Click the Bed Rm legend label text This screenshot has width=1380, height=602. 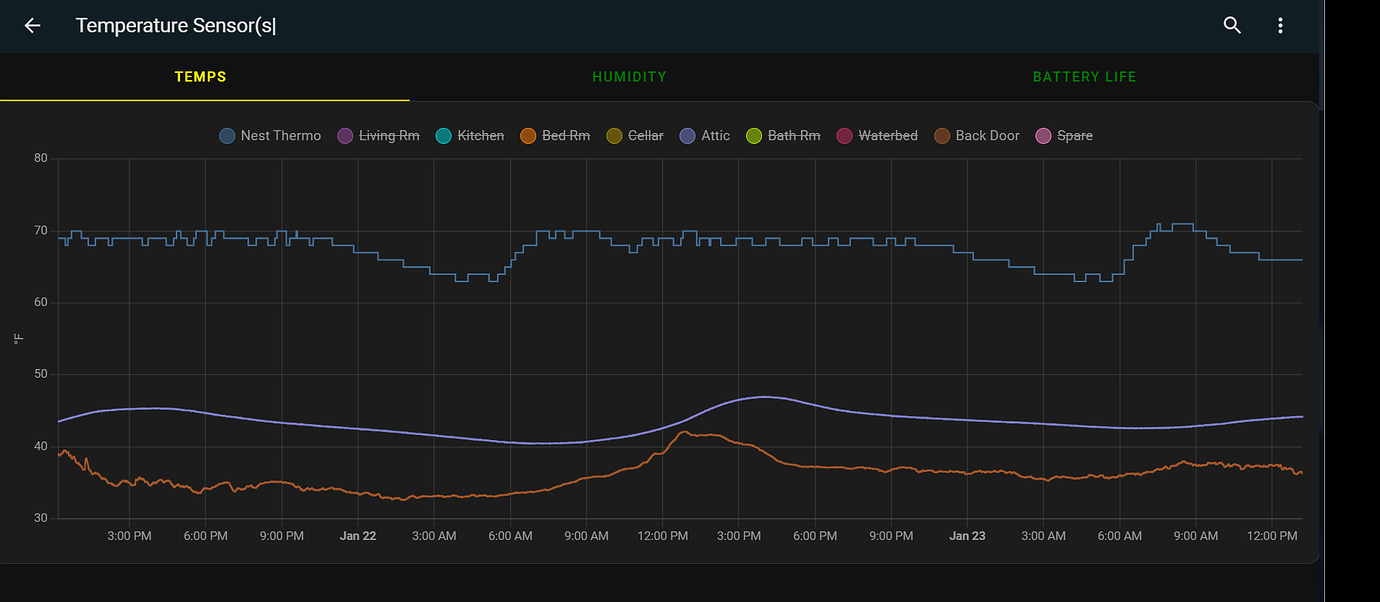tap(564, 135)
